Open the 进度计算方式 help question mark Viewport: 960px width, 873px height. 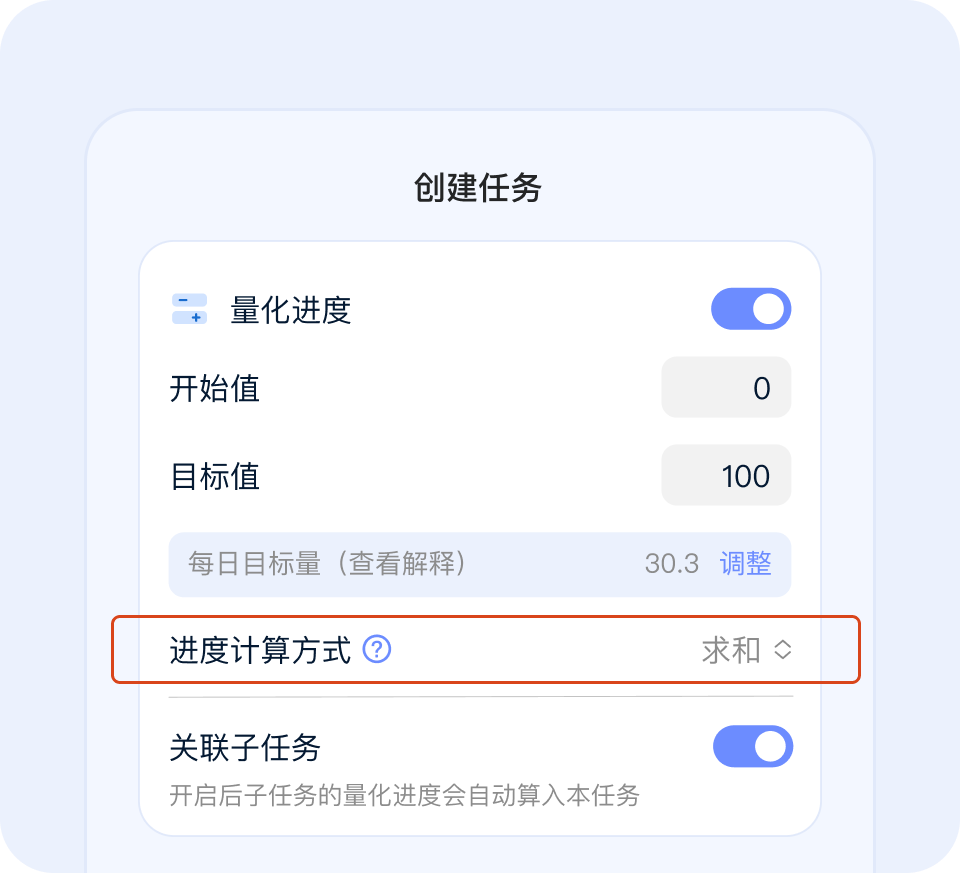tap(377, 650)
